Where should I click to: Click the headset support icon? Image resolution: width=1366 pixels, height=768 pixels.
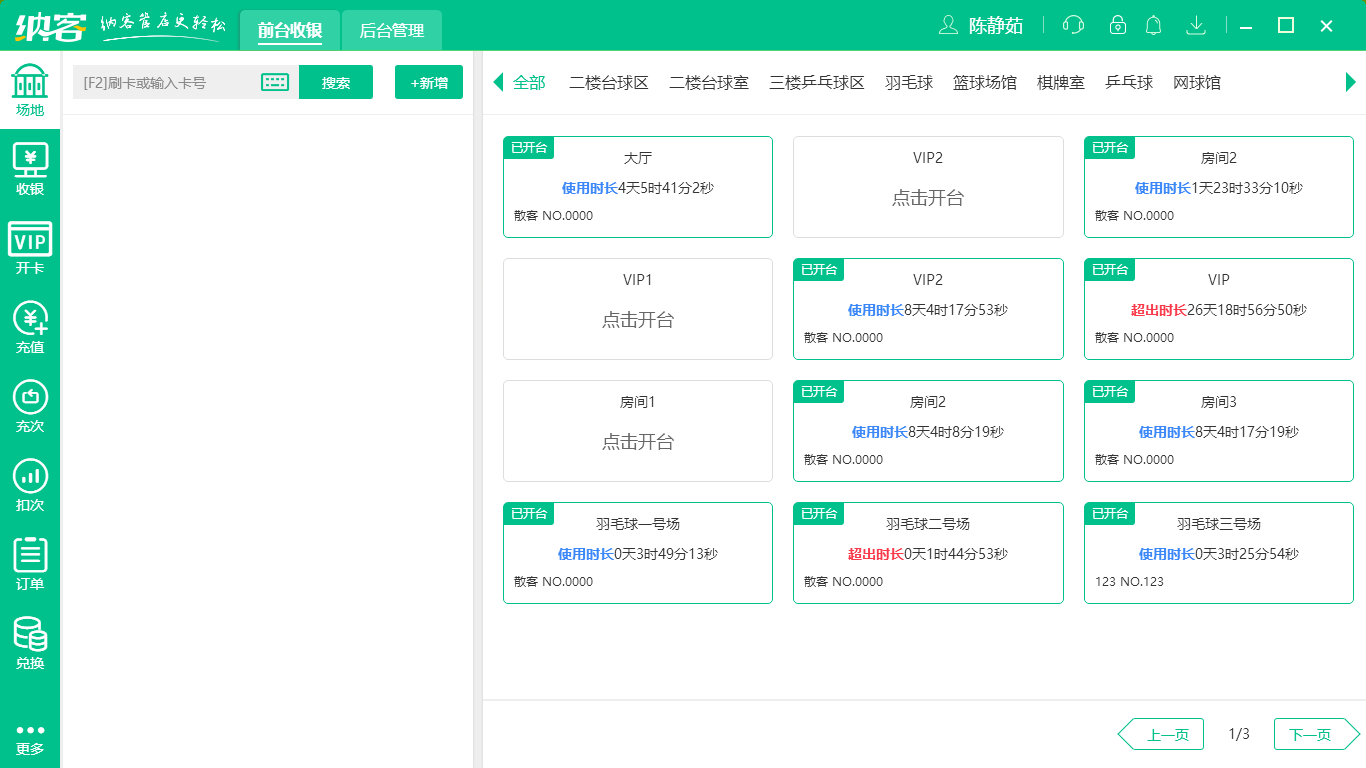(x=1073, y=25)
